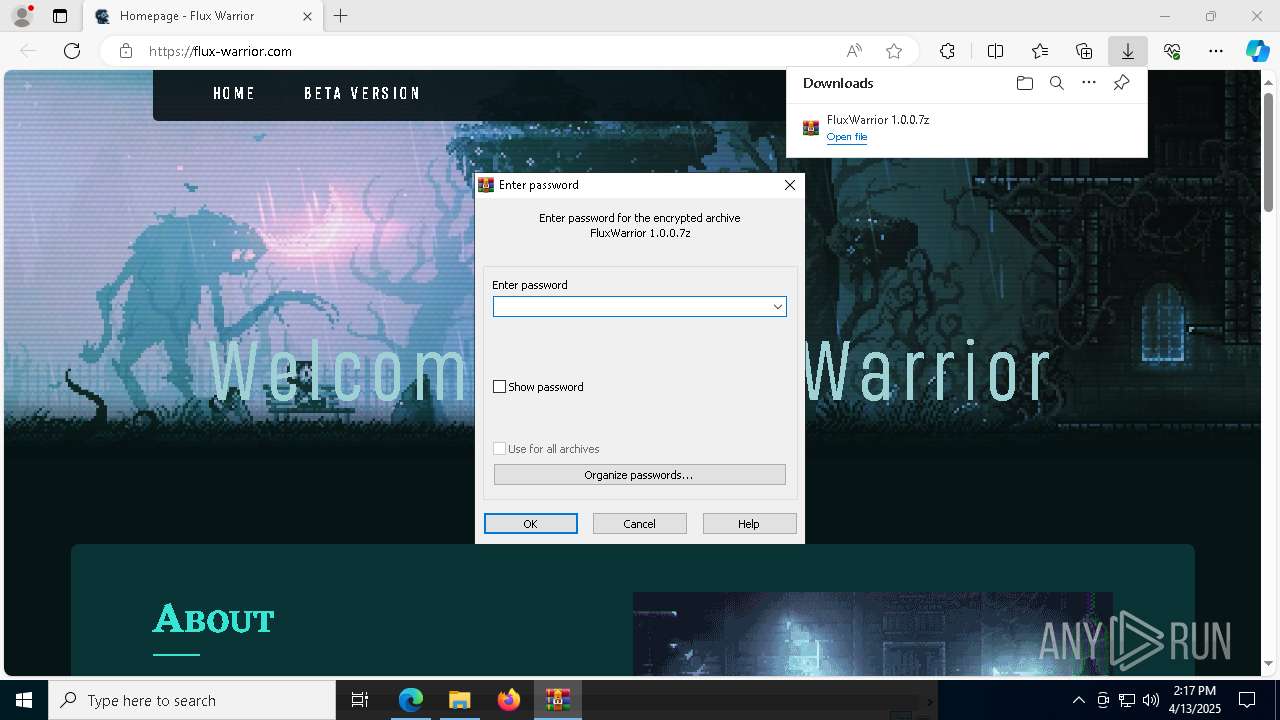Open the tab actions menu icon
This screenshot has width=1280, height=720.
(60, 16)
